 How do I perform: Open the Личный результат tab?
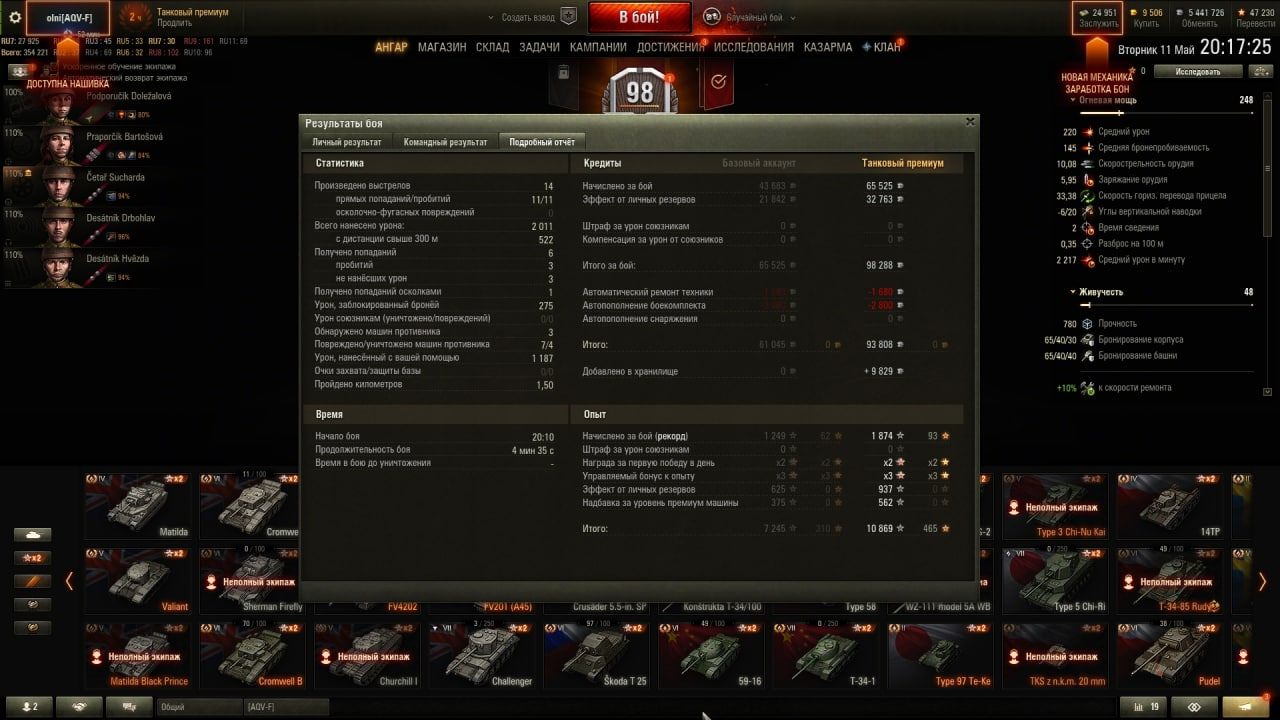(347, 142)
